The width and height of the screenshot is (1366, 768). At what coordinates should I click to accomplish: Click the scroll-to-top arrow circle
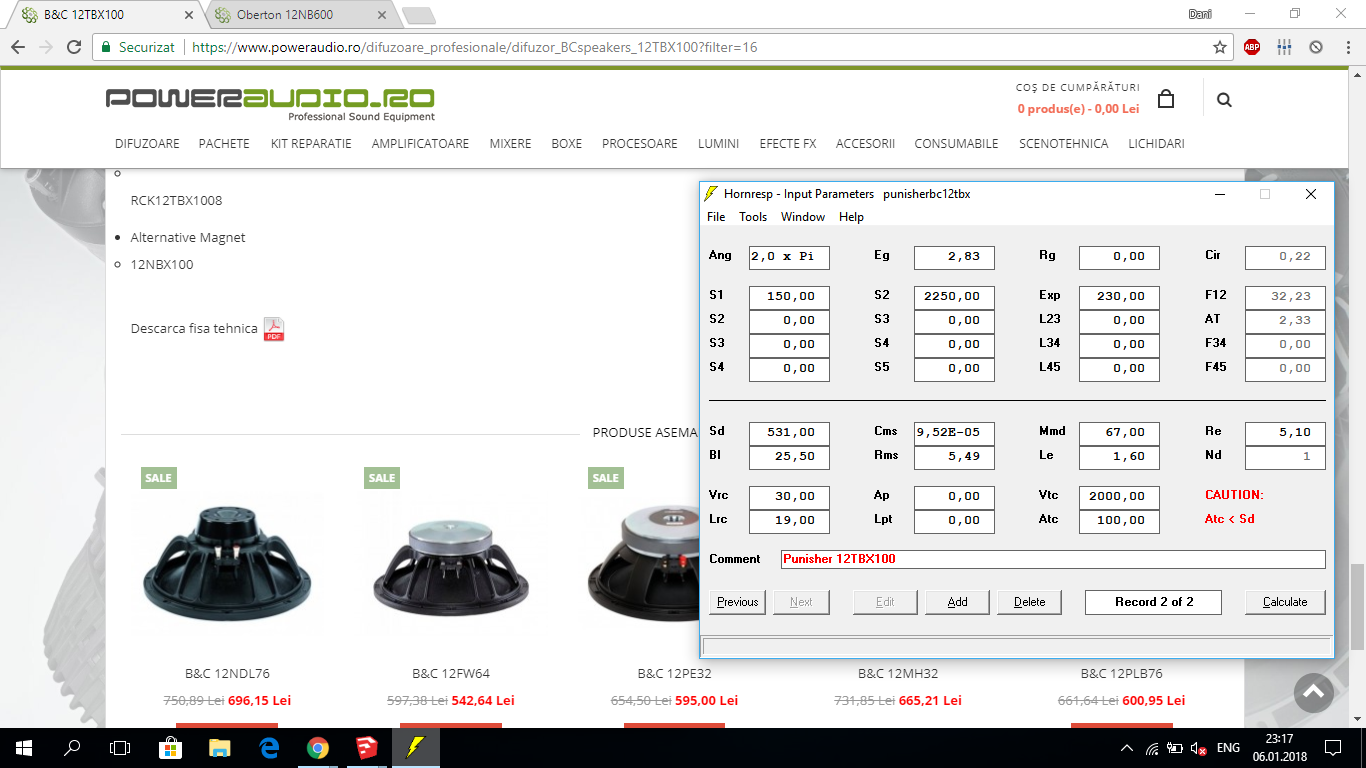[1314, 692]
